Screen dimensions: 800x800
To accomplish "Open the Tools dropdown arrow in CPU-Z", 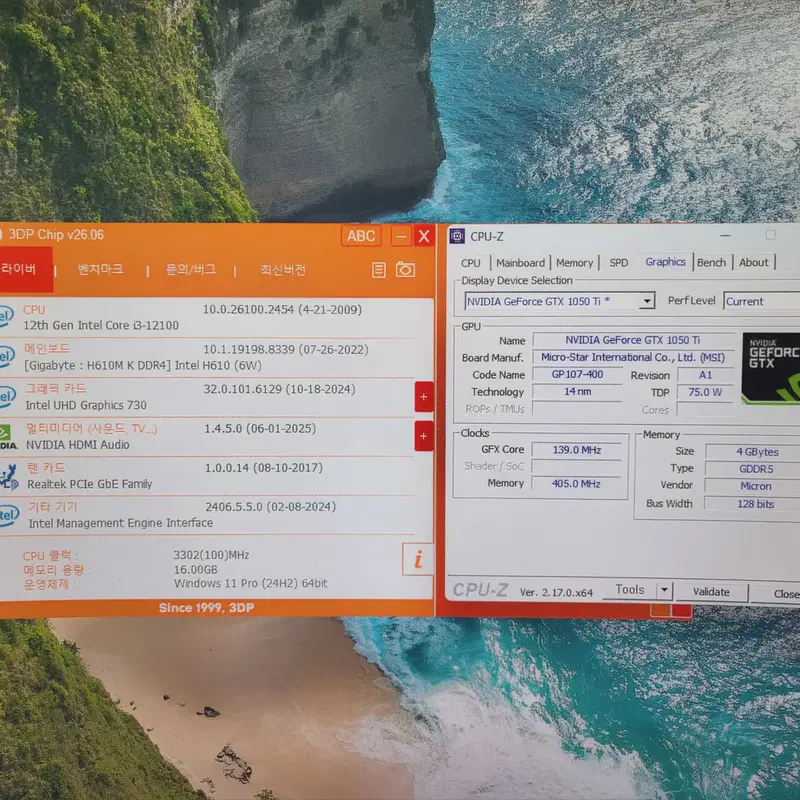I will (664, 590).
